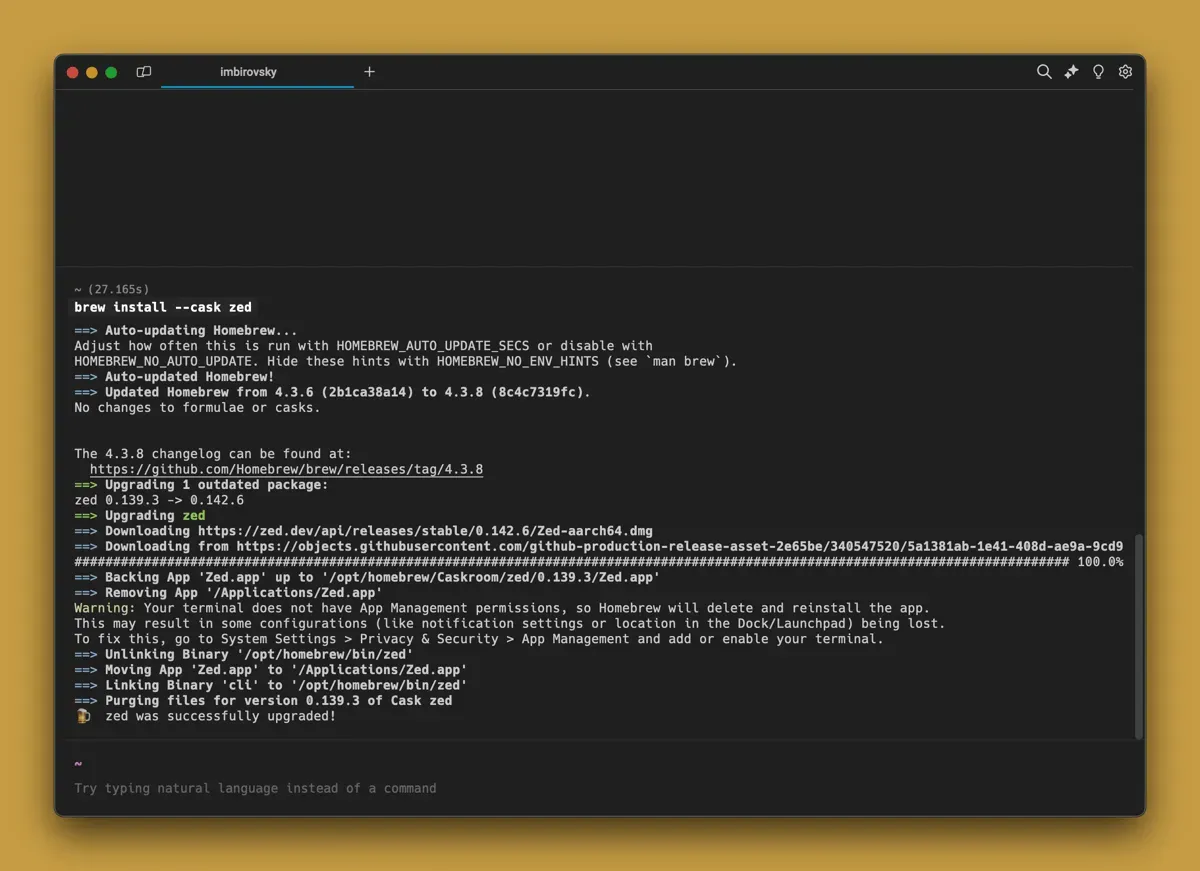
Task: Select the imbirovsky tab
Action: pyautogui.click(x=249, y=72)
